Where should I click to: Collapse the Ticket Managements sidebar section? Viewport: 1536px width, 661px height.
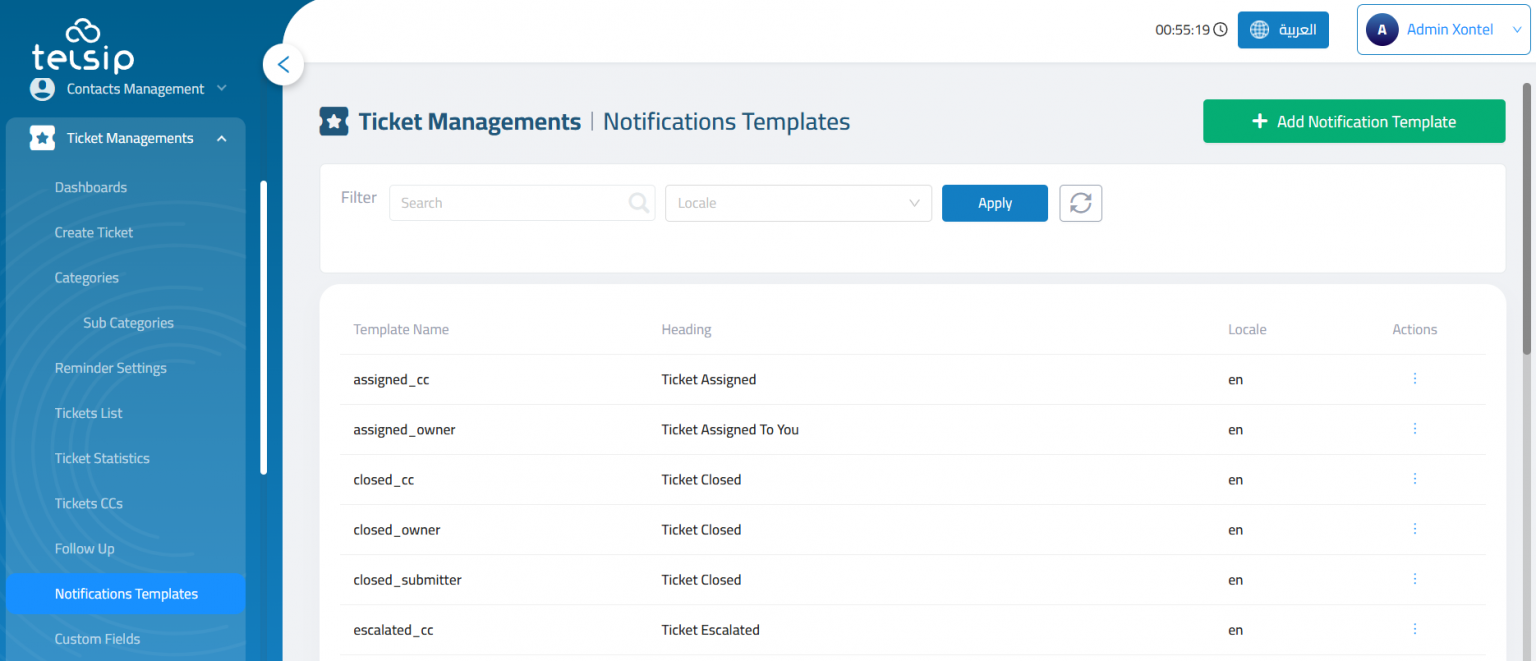click(221, 137)
